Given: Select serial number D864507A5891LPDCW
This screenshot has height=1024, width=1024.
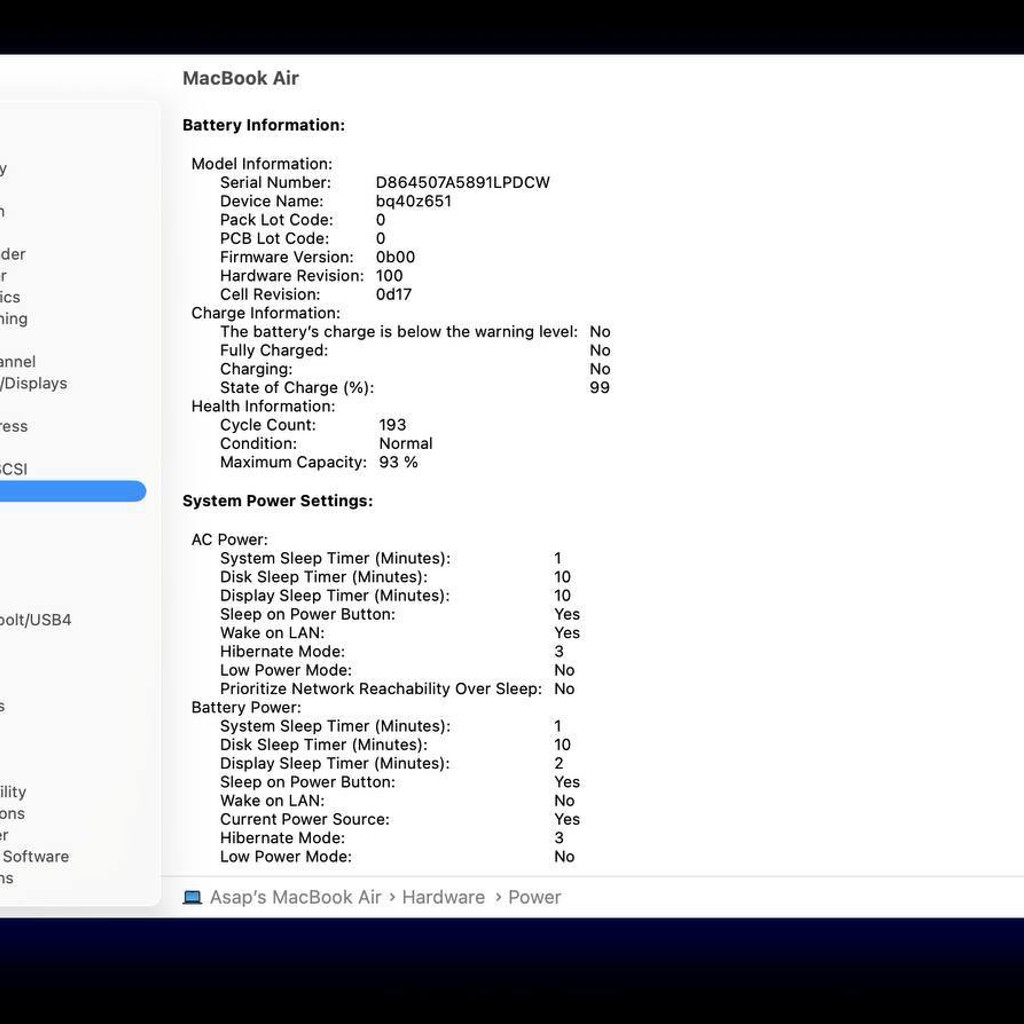Looking at the screenshot, I should [462, 182].
